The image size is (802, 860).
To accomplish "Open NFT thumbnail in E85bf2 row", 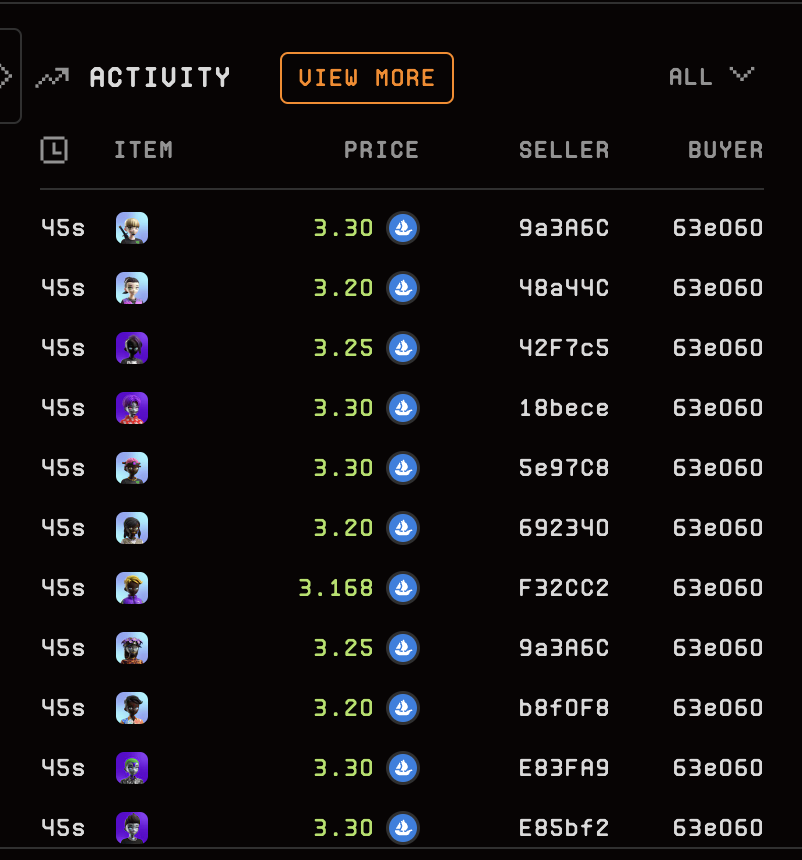I will coord(132,828).
